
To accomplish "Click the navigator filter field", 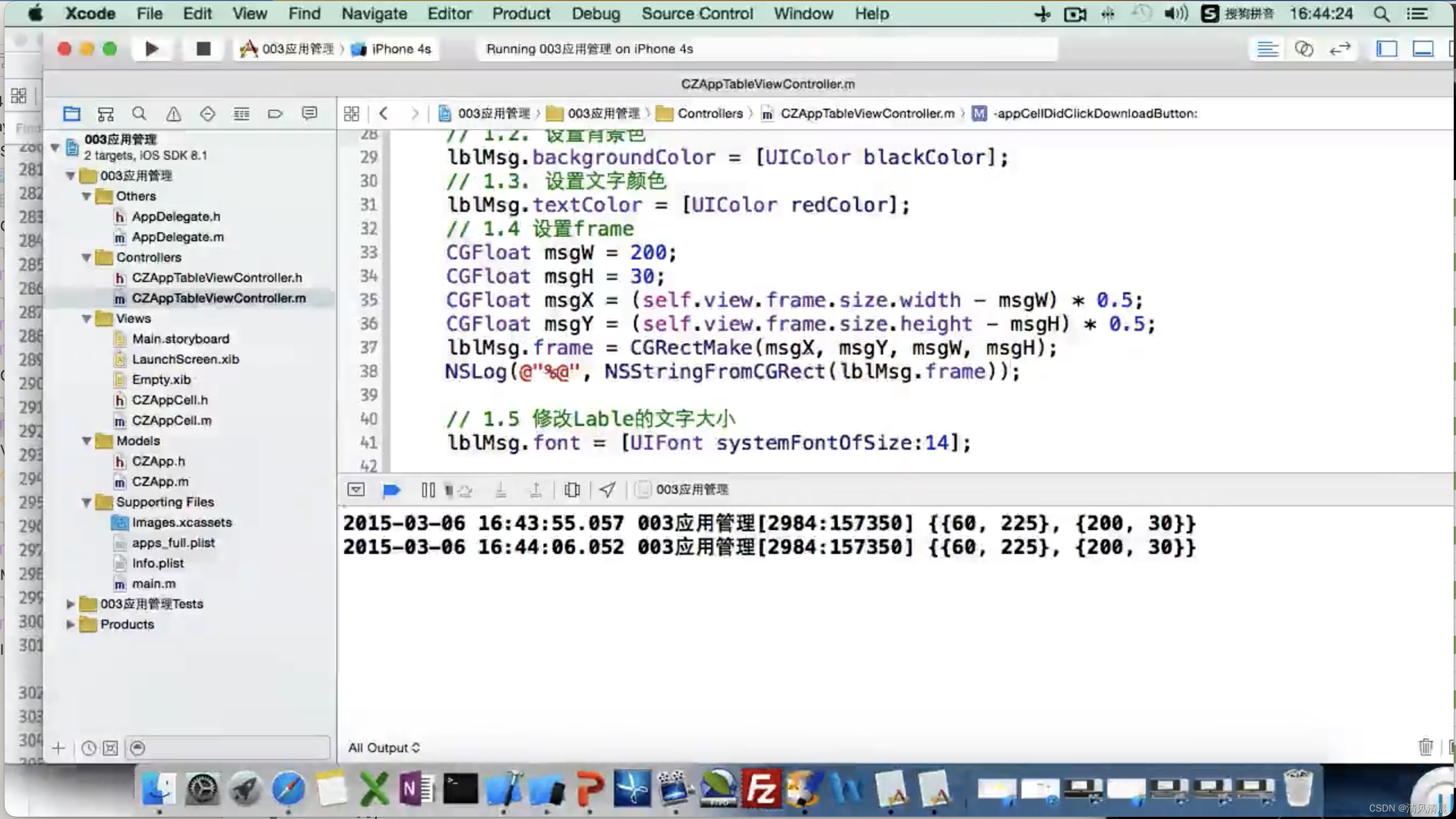I will (x=228, y=748).
